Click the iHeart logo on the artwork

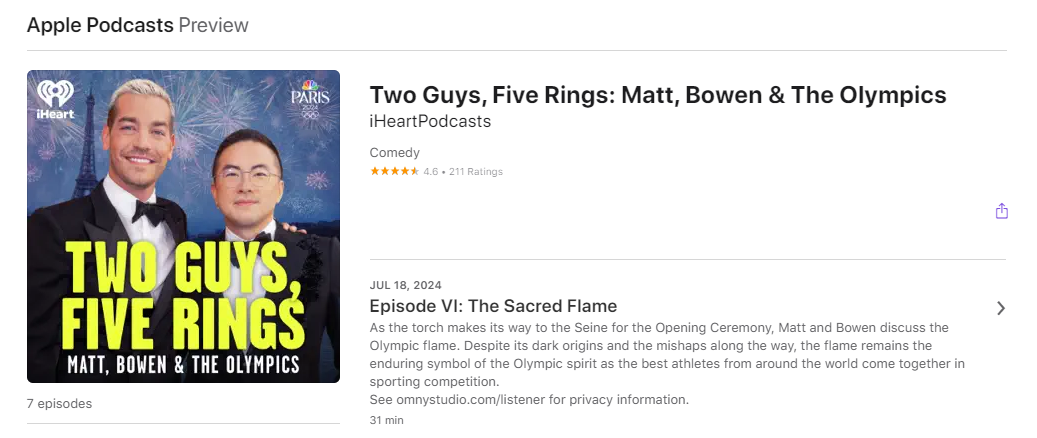[56, 100]
